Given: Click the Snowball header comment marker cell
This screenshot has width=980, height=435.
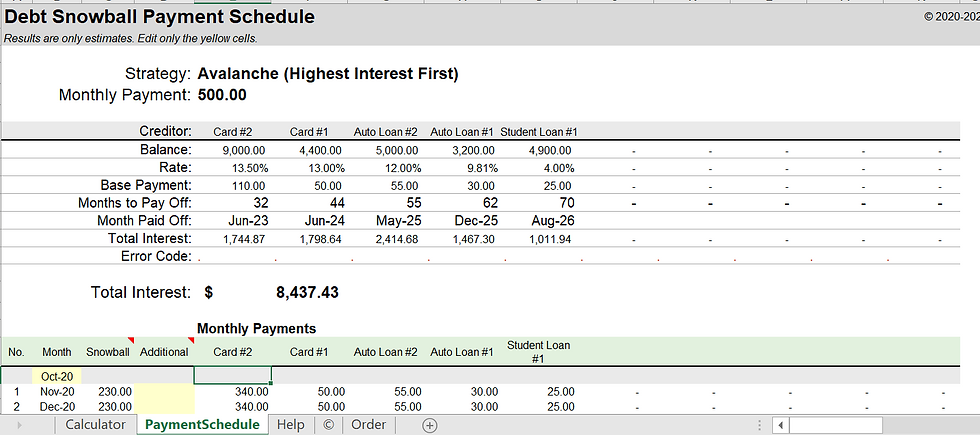Looking at the screenshot, I should tap(108, 352).
